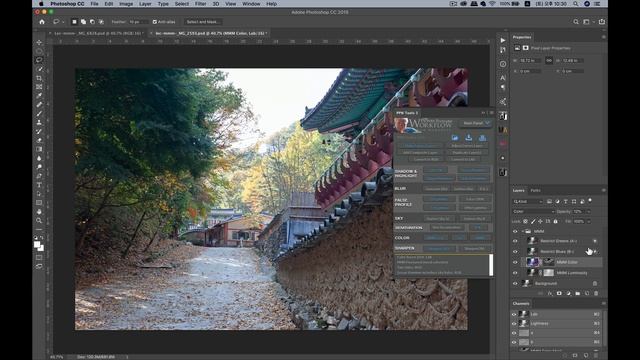Click the Gaussian Blur button in PPW panel

tap(436, 189)
